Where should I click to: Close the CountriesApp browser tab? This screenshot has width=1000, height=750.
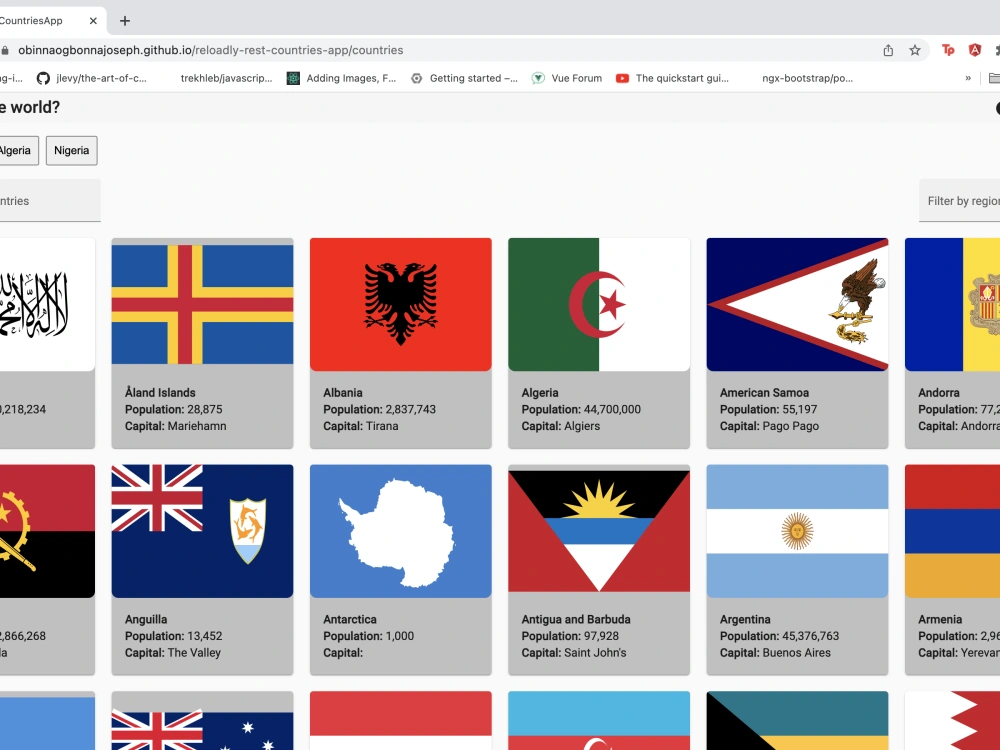[x=93, y=21]
